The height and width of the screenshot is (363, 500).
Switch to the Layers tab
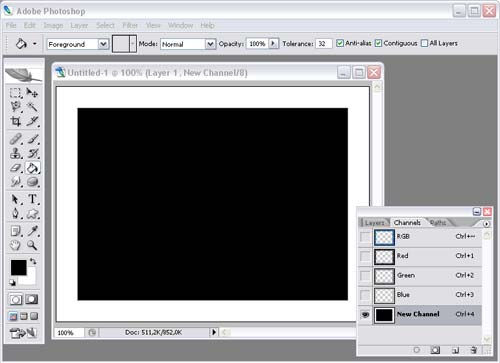coord(375,223)
